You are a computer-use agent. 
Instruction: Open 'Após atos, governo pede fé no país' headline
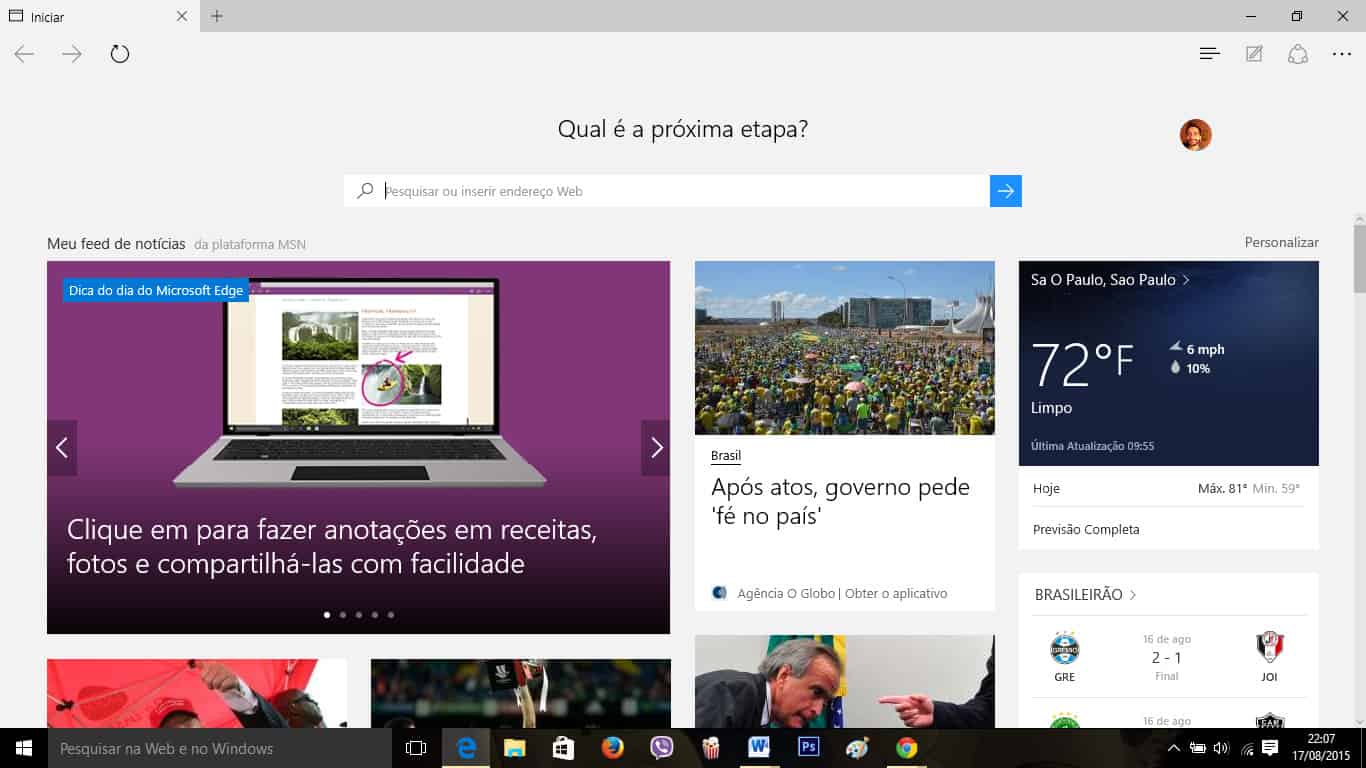coord(840,502)
